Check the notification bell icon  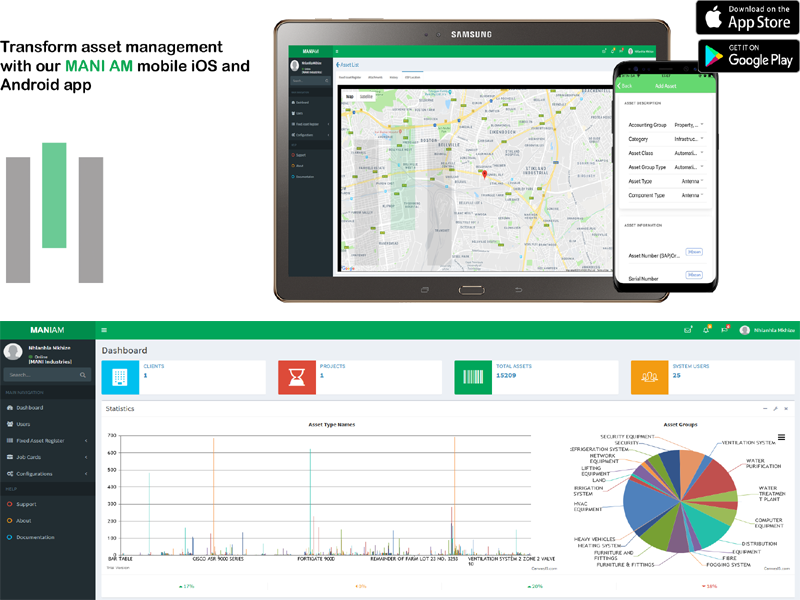706,330
